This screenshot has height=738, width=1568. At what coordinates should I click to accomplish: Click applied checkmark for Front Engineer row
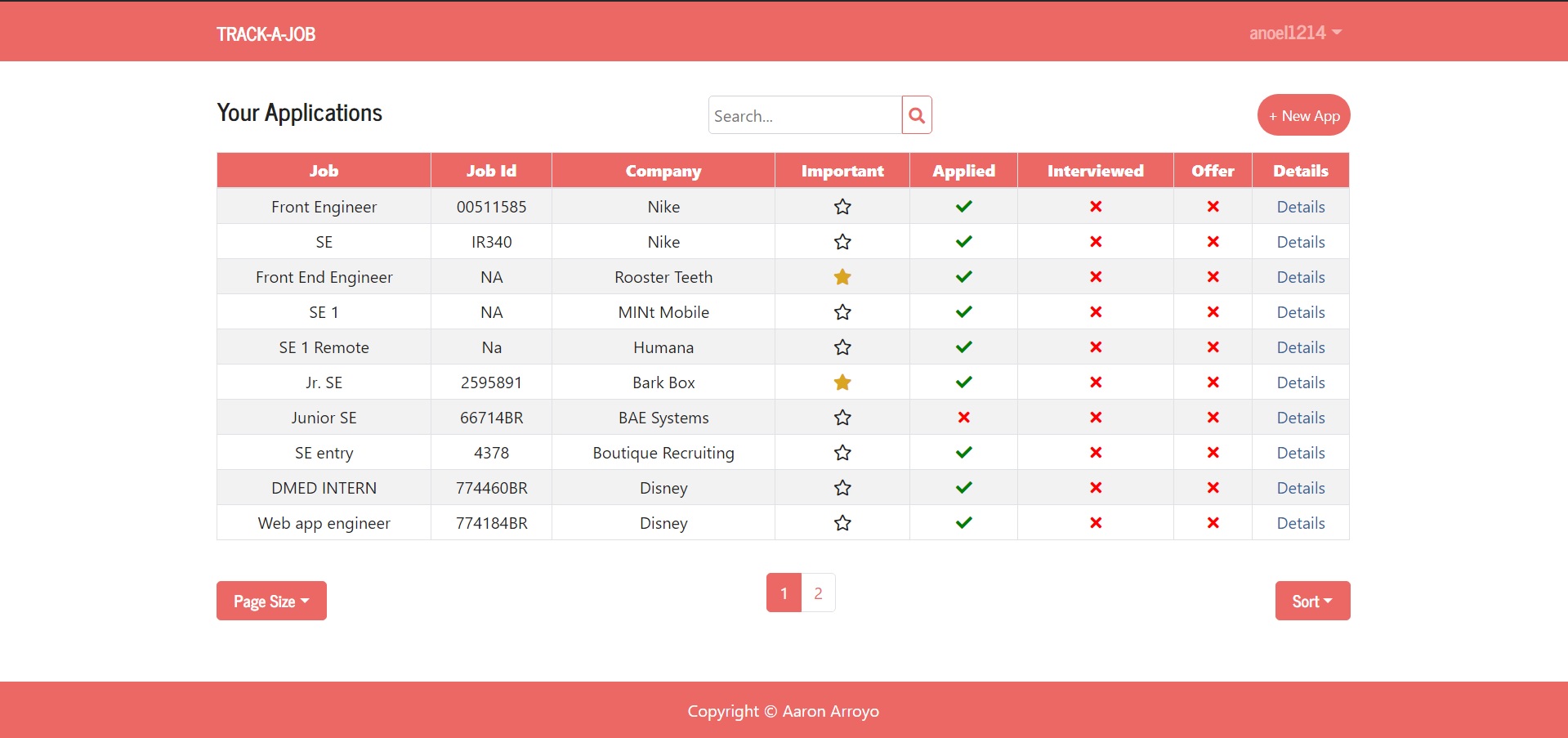click(964, 207)
